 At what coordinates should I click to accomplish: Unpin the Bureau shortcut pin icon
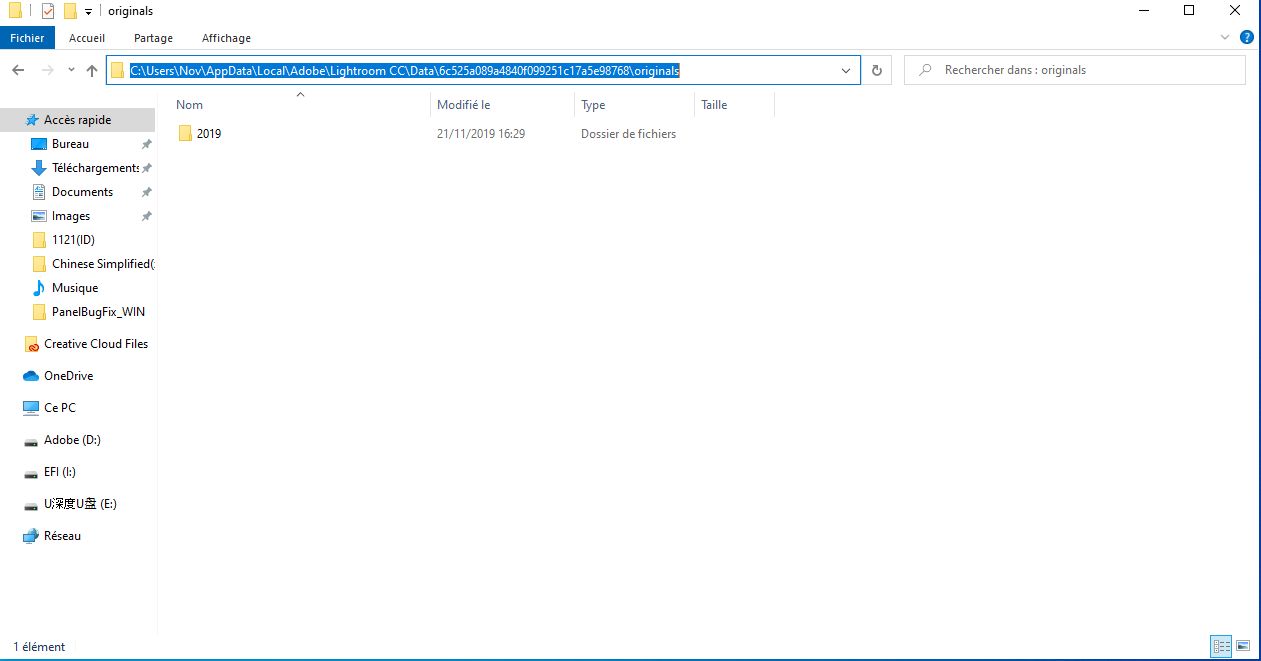pyautogui.click(x=146, y=143)
